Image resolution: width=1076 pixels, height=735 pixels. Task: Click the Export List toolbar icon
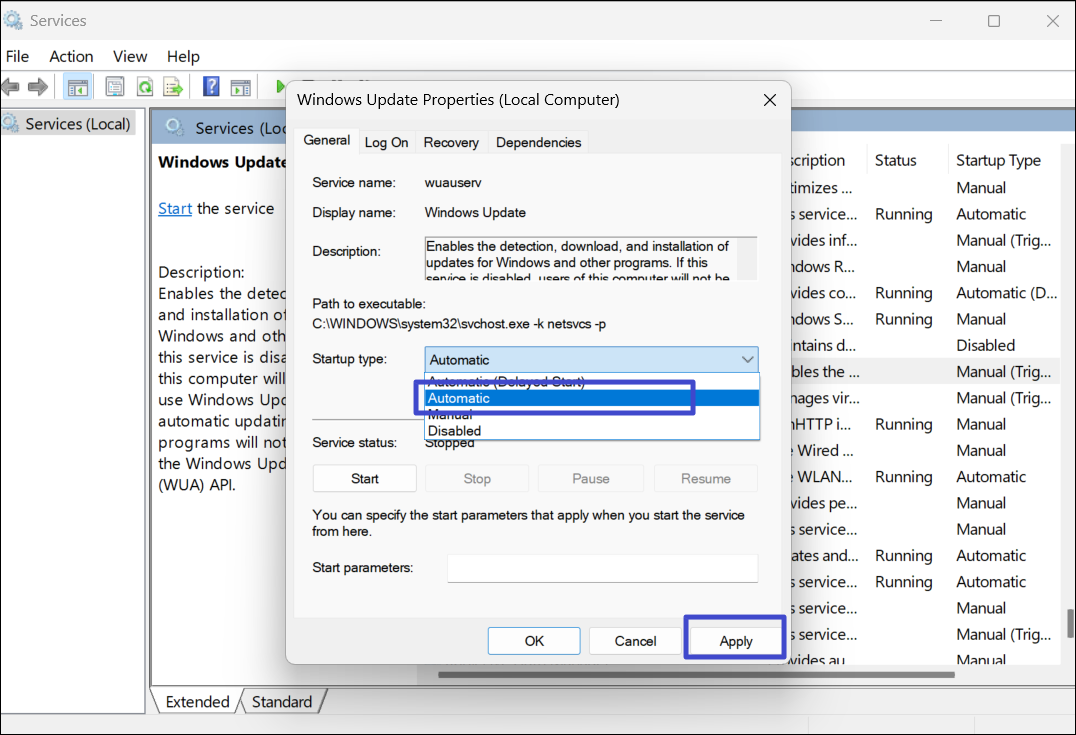click(x=173, y=87)
